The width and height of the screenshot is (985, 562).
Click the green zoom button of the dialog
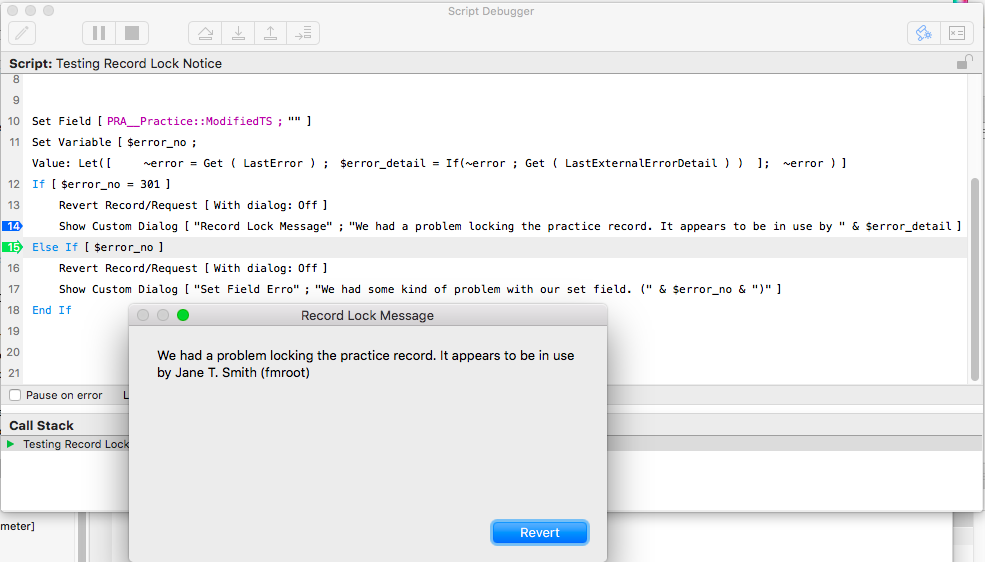point(183,315)
